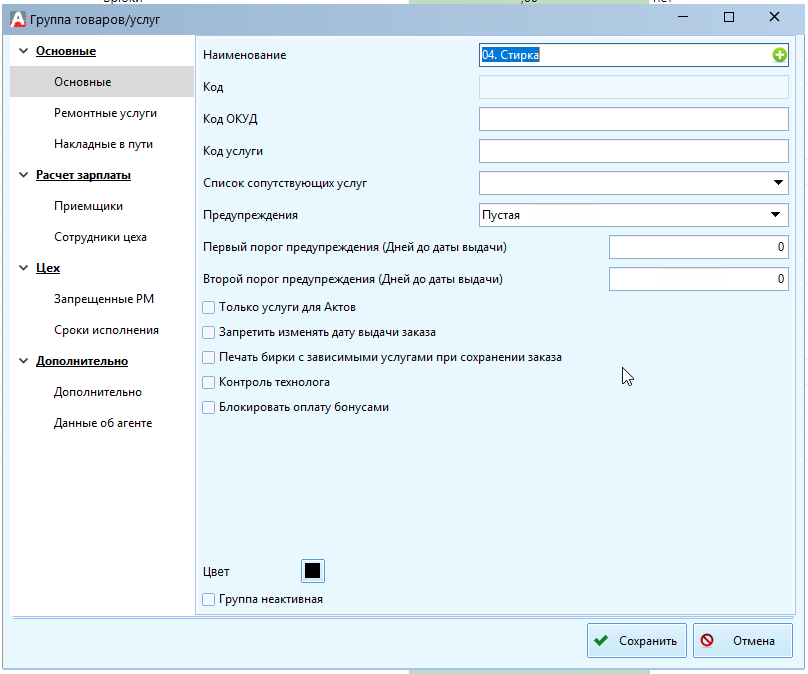Screen dimensions: 808x674
Task: Click the green plus icon in Наименование field
Action: click(779, 56)
